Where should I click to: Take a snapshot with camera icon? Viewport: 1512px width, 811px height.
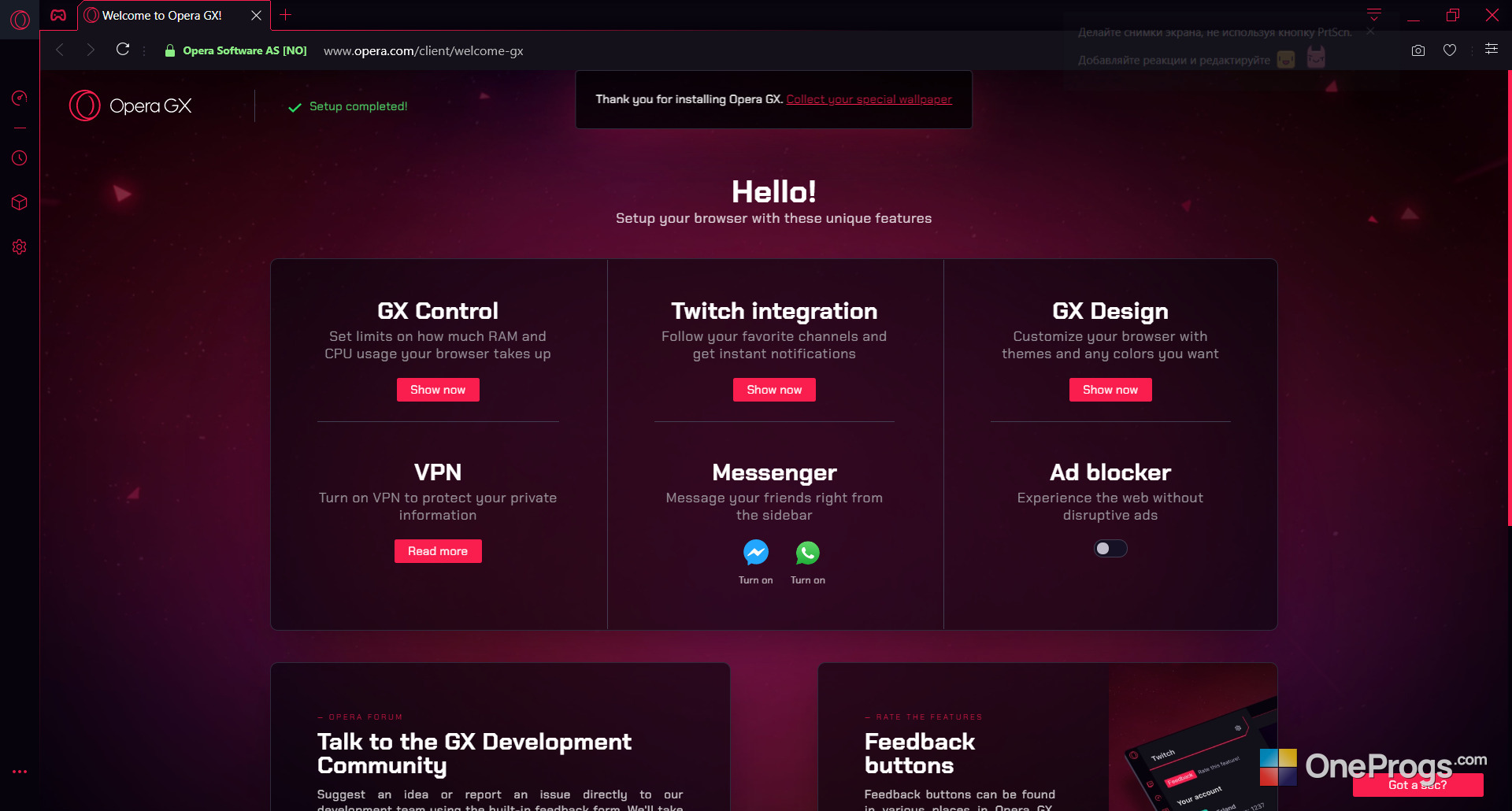click(x=1418, y=50)
